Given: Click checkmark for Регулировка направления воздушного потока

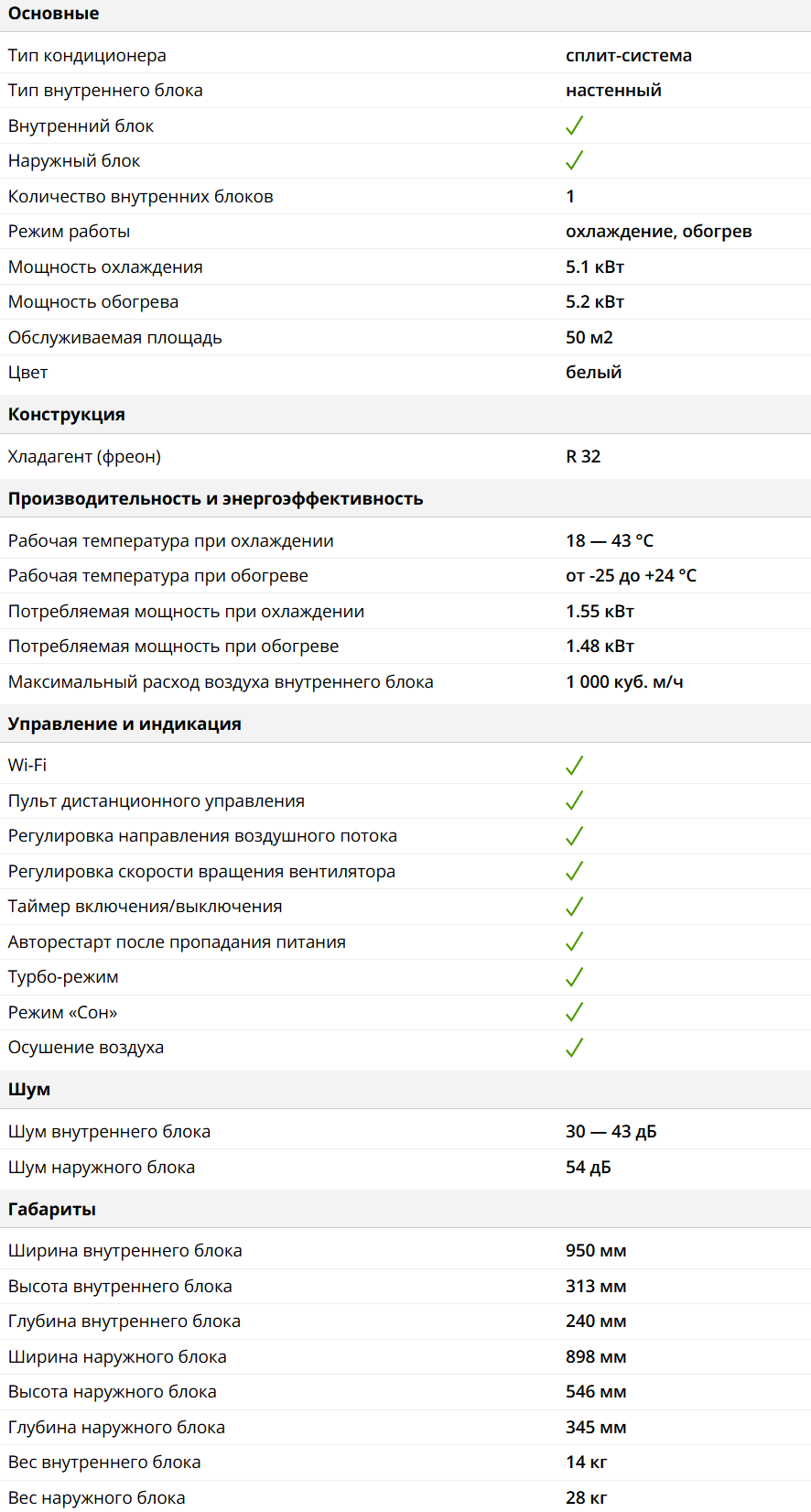Looking at the screenshot, I should (x=574, y=836).
